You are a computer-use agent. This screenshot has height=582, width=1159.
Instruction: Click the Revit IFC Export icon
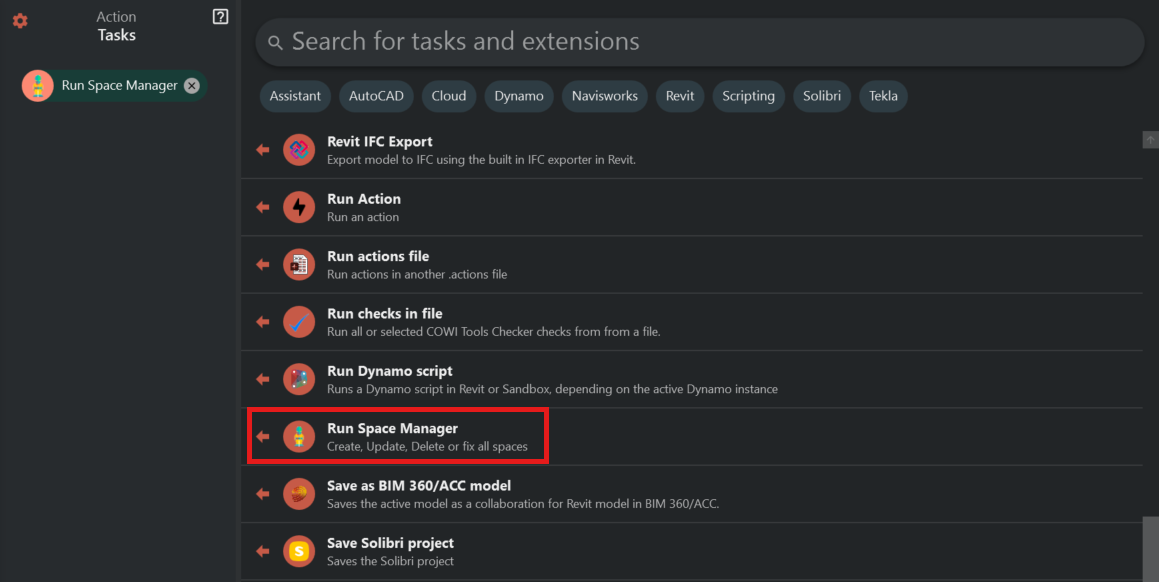click(298, 150)
